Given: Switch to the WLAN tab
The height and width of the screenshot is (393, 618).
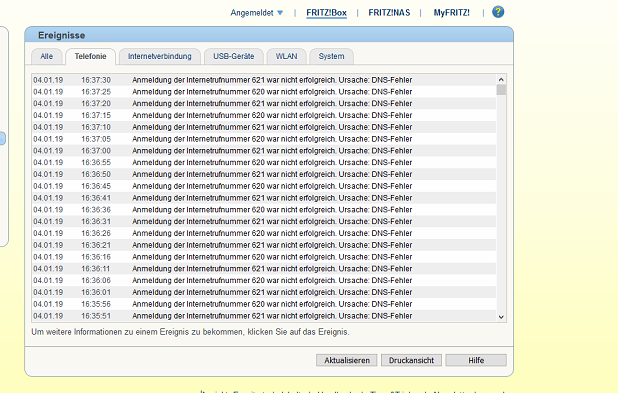Looking at the screenshot, I should pyautogui.click(x=286, y=56).
